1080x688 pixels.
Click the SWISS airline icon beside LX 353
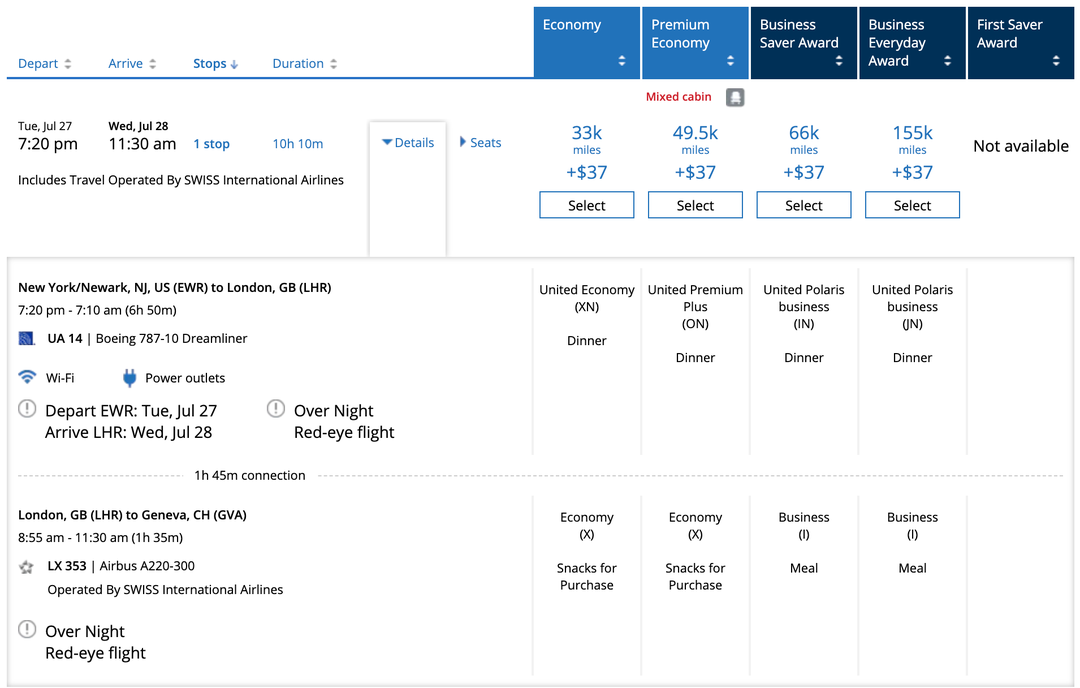27,566
